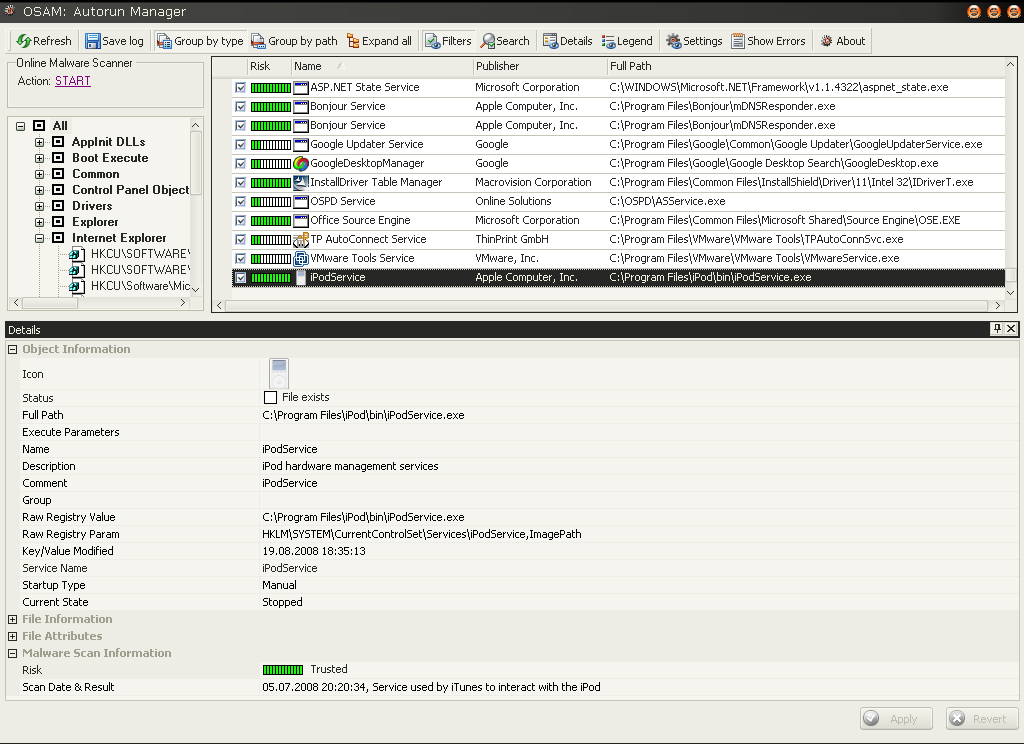Sort the list by Risk column
Screen dimensions: 1024x744
coord(268,66)
